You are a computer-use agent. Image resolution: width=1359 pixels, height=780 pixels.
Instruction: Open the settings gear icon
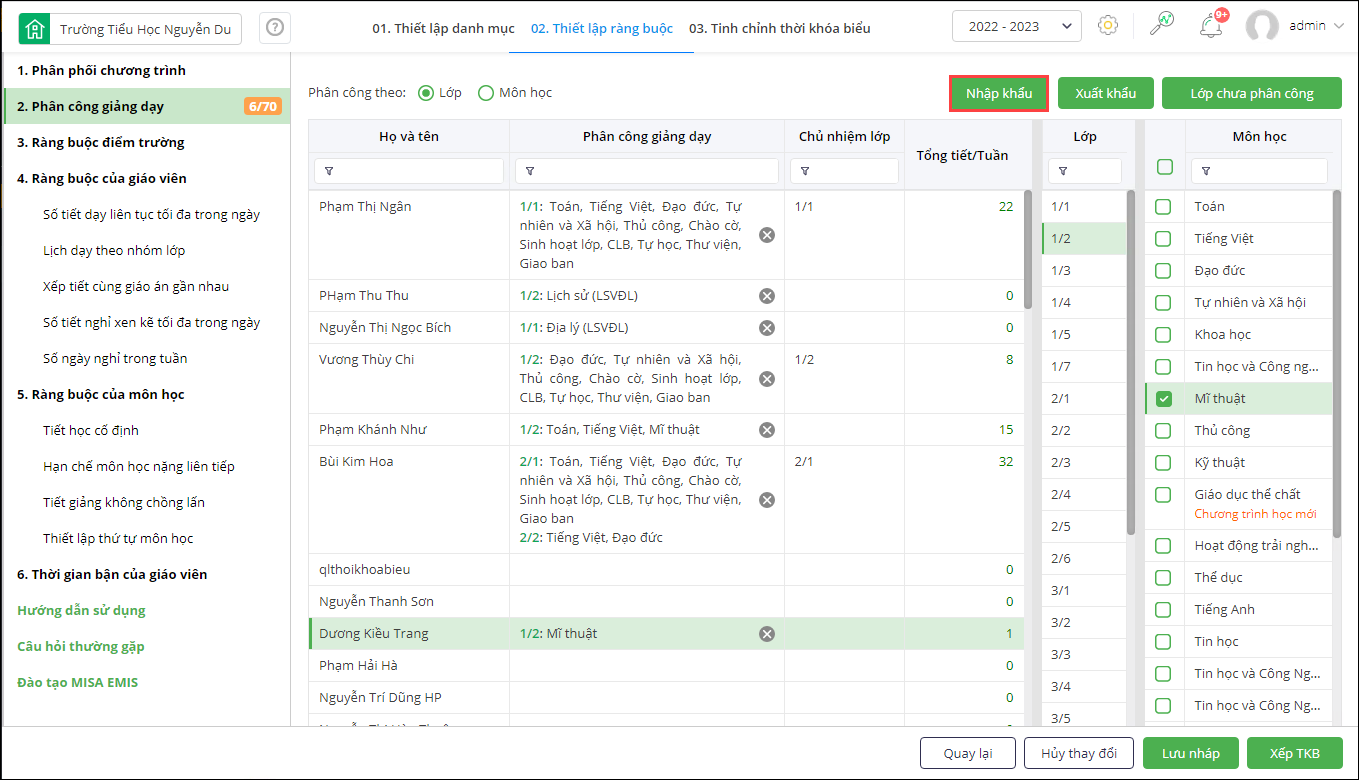[x=1107, y=26]
